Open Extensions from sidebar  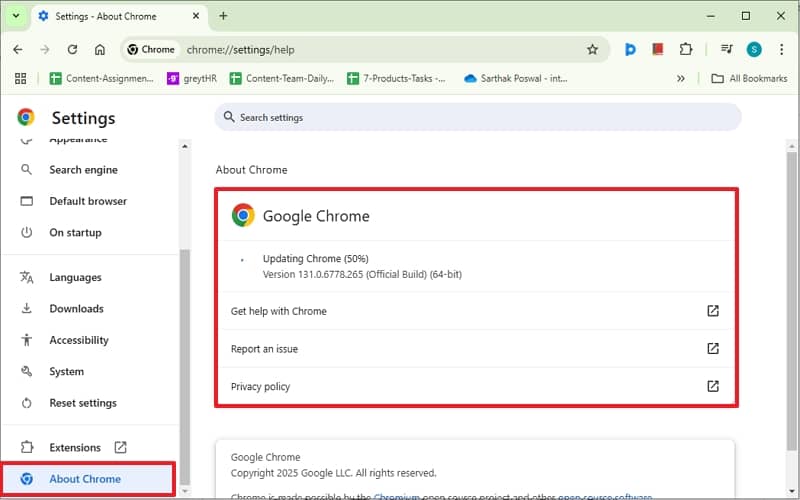click(74, 447)
